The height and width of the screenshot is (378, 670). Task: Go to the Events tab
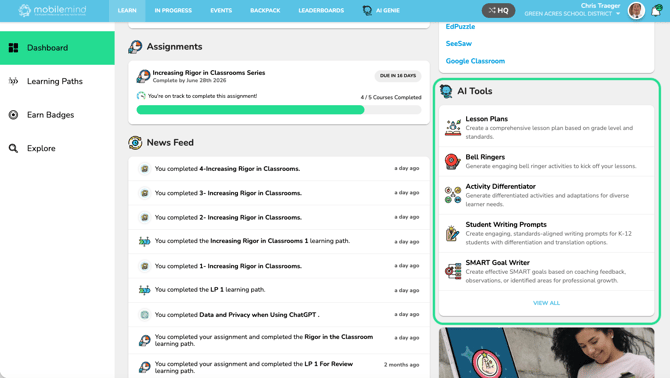pyautogui.click(x=221, y=10)
